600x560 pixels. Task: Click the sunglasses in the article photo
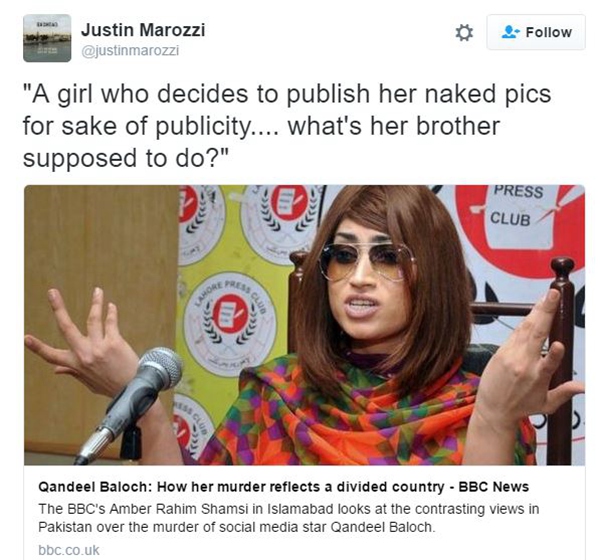(x=366, y=262)
